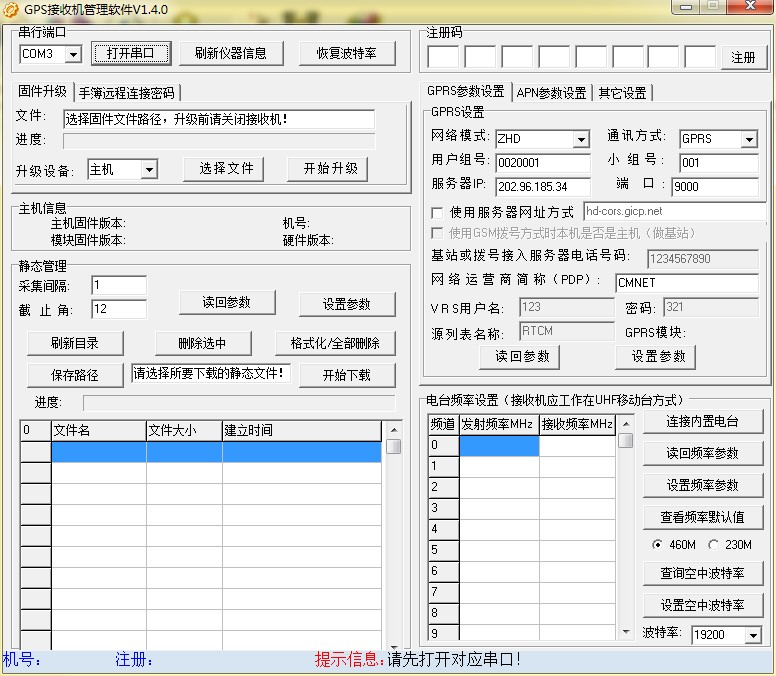Enable 使用服务器网址方式 checkbox
The width and height of the screenshot is (776, 676).
click(437, 213)
